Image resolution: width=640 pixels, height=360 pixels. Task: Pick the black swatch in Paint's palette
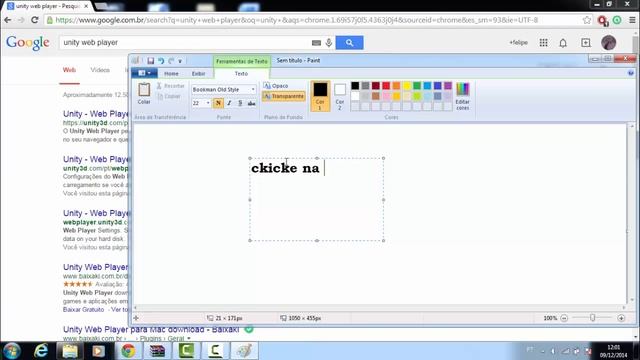click(x=355, y=85)
